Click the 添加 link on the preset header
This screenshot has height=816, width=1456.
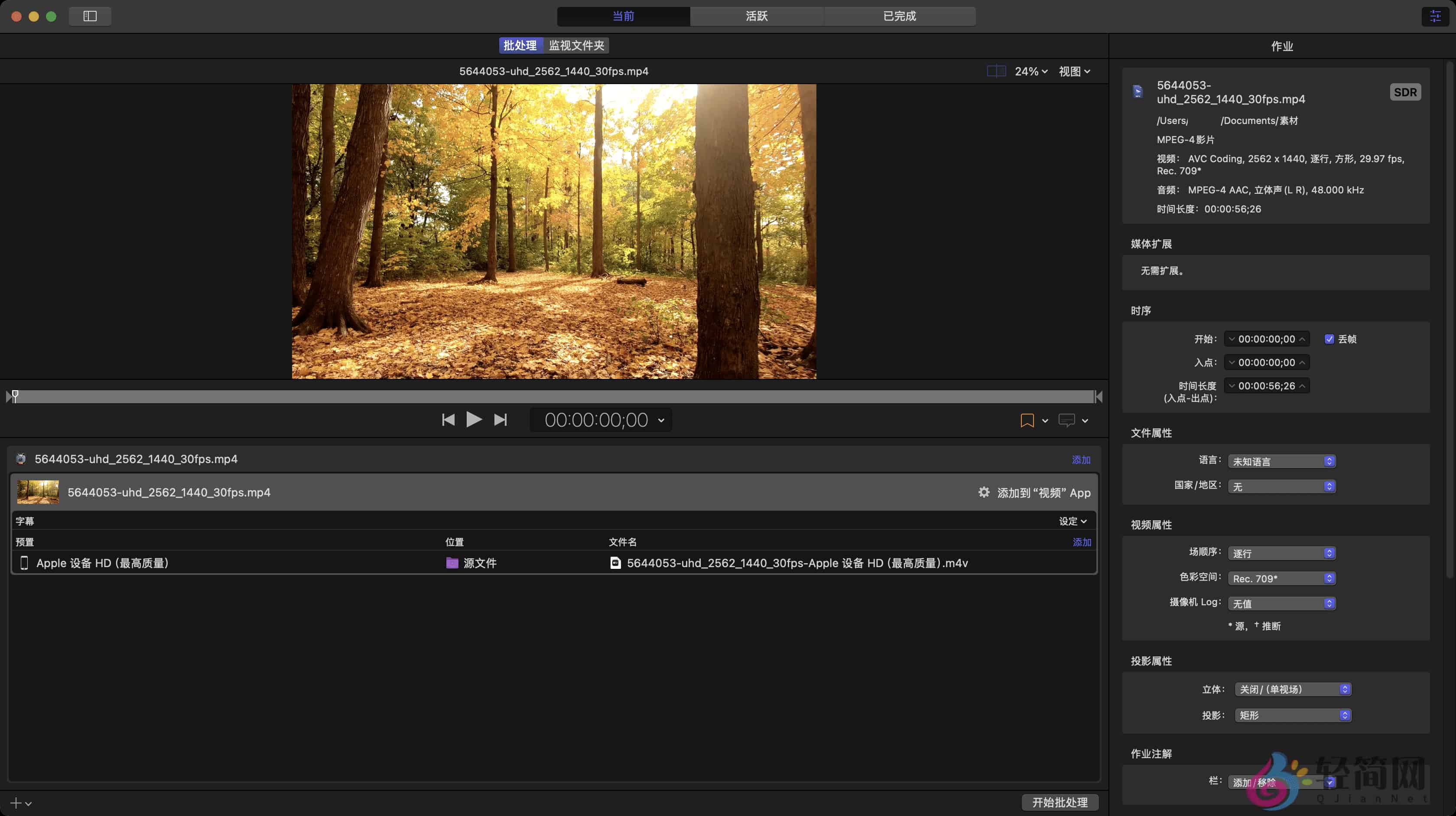point(1081,542)
